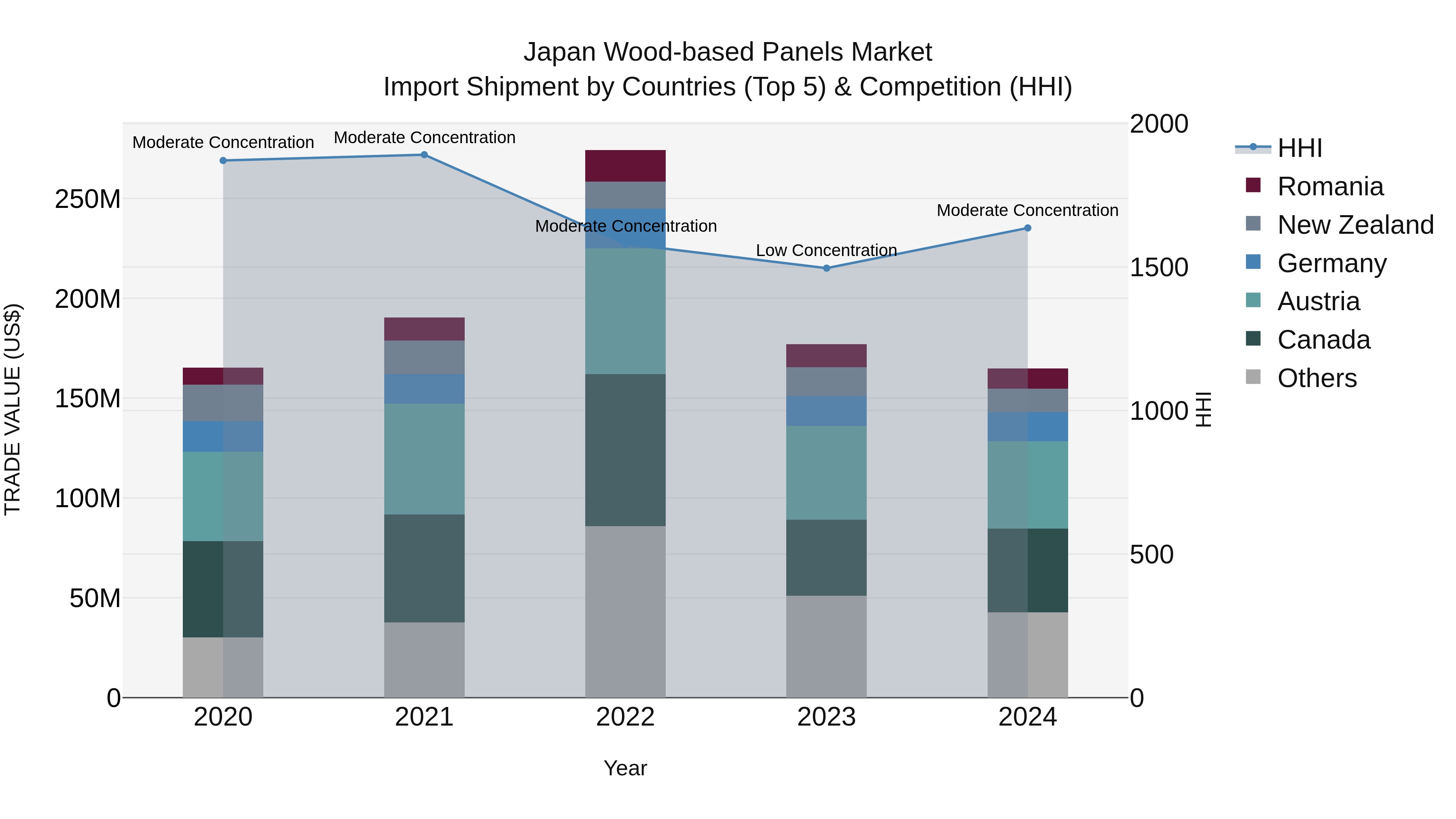Screen dimensions: 1456x819
Task: Click the Austria teal swatch in legend
Action: pos(1253,300)
